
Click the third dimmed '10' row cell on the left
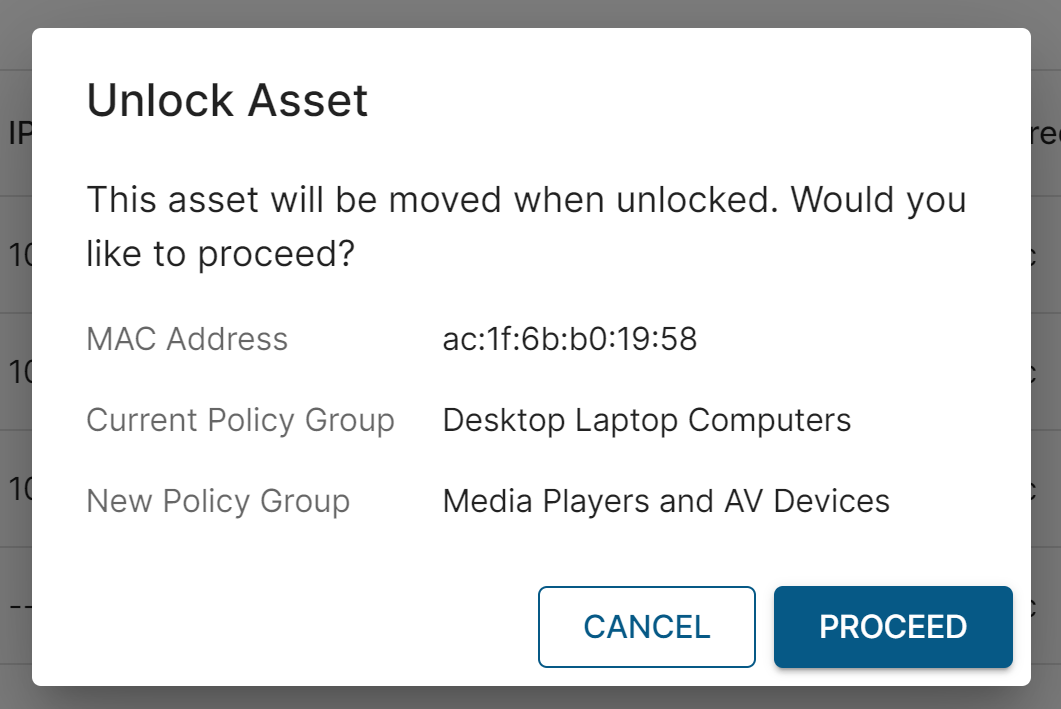click(18, 489)
